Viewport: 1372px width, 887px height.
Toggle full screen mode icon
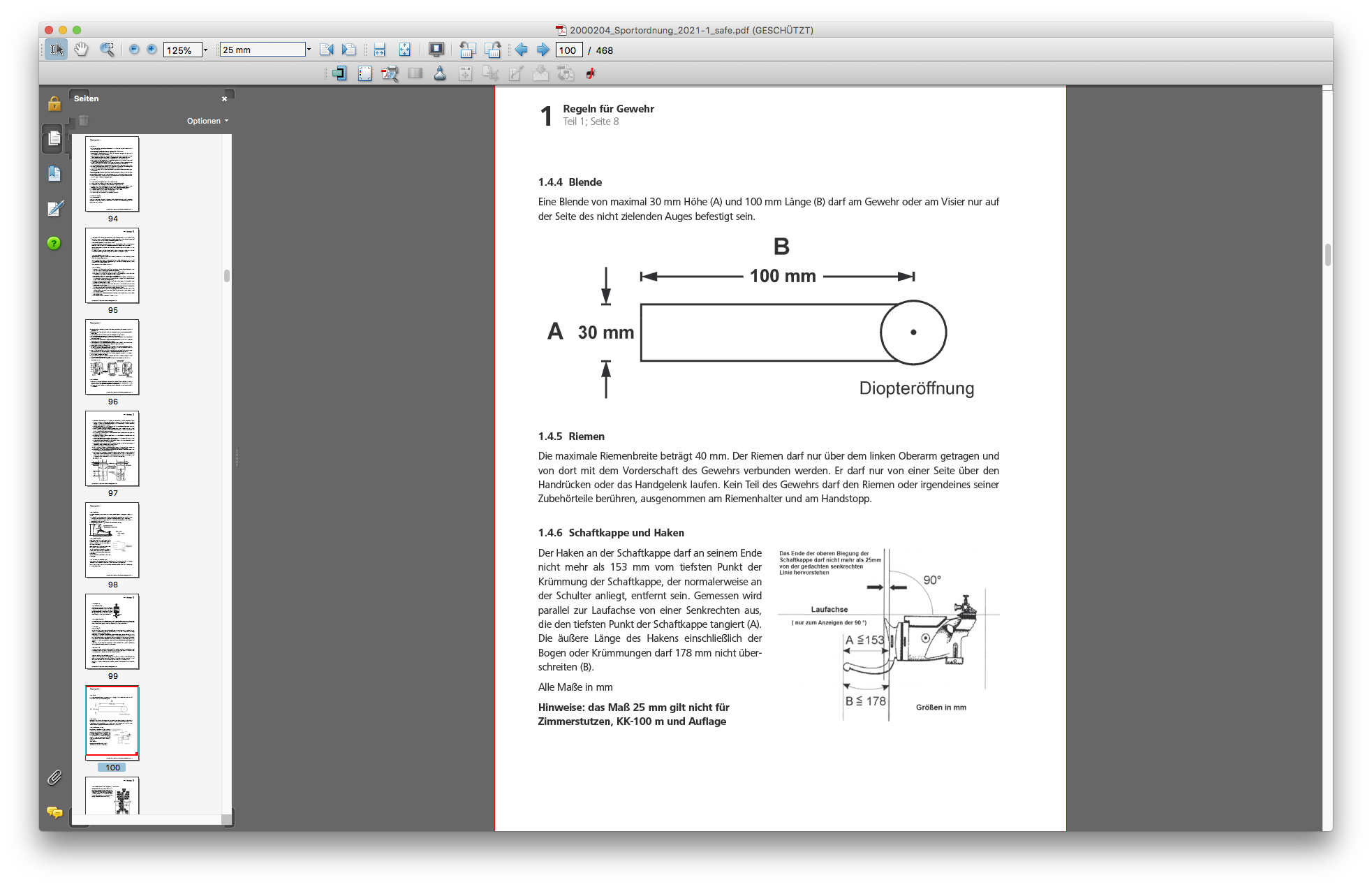click(x=436, y=50)
